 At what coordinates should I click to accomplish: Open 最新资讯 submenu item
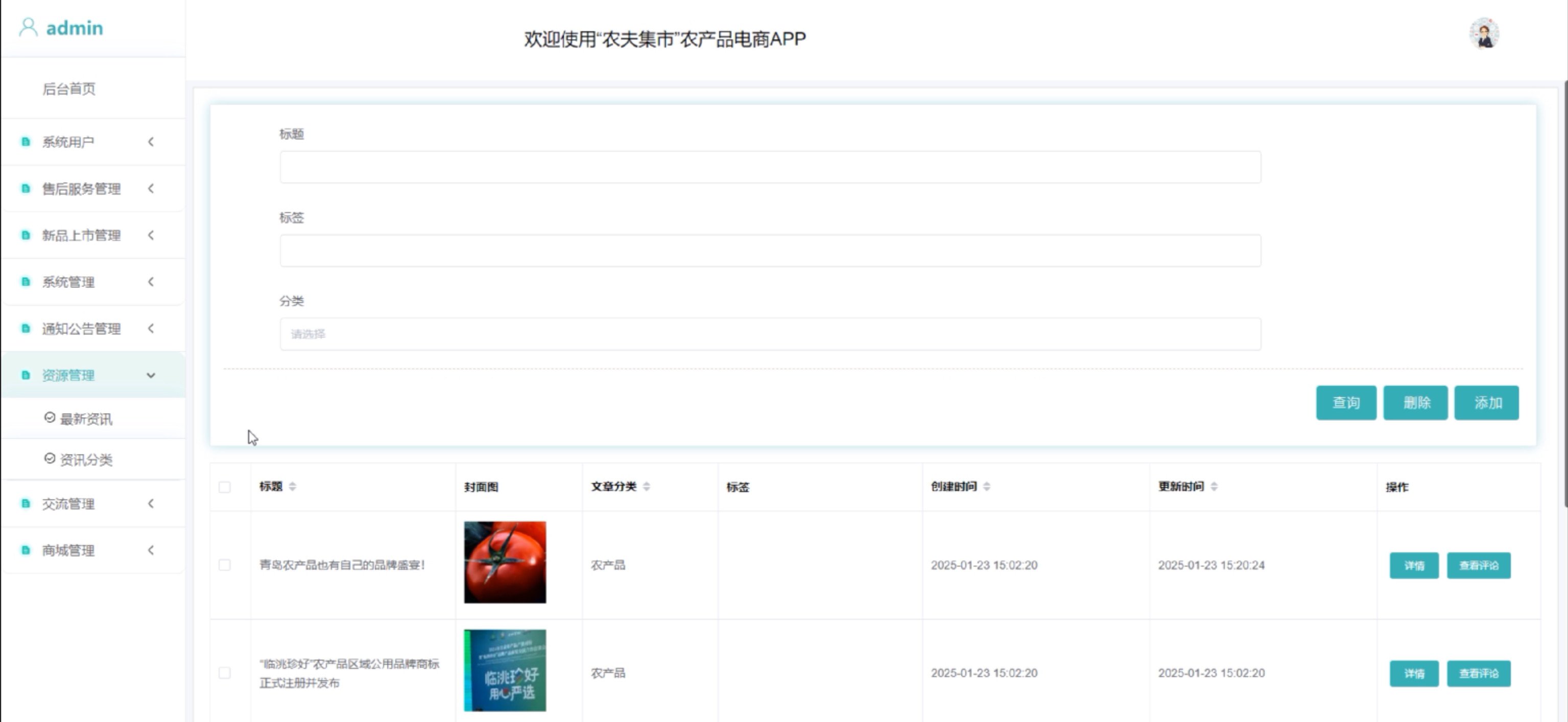(85, 419)
